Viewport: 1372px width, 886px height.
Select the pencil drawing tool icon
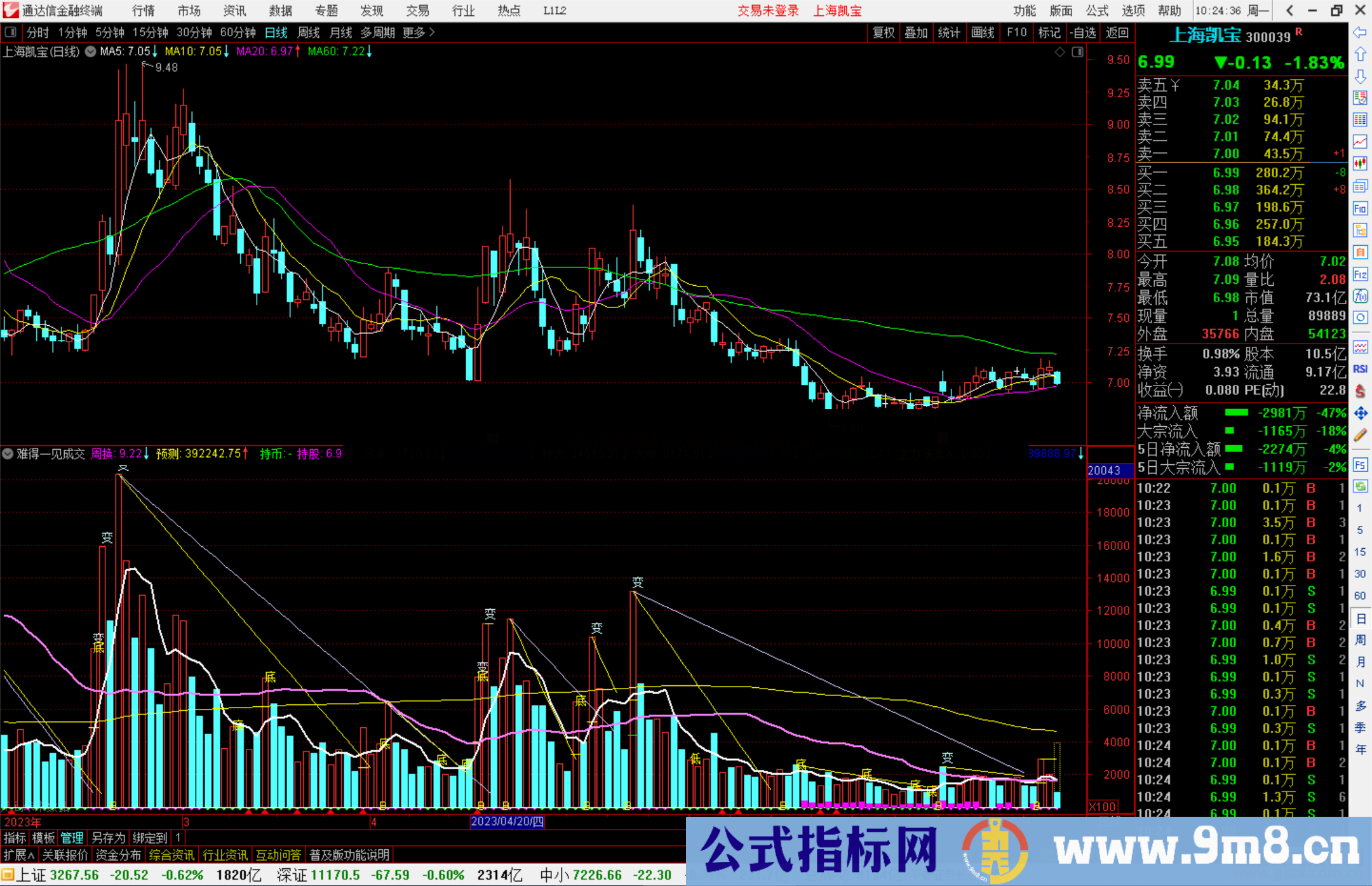click(x=1360, y=436)
